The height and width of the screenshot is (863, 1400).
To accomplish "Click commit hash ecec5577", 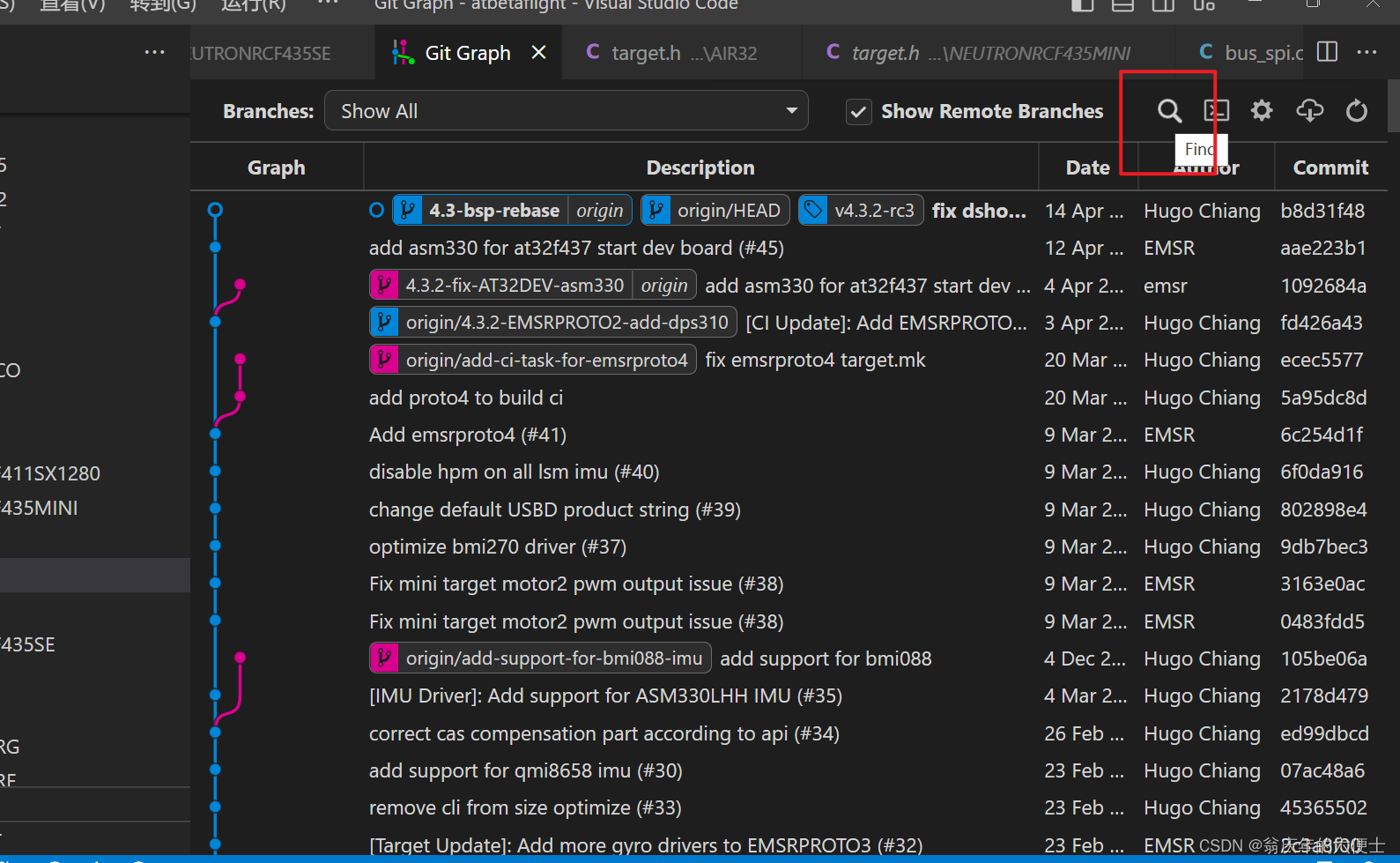I will tap(1322, 360).
